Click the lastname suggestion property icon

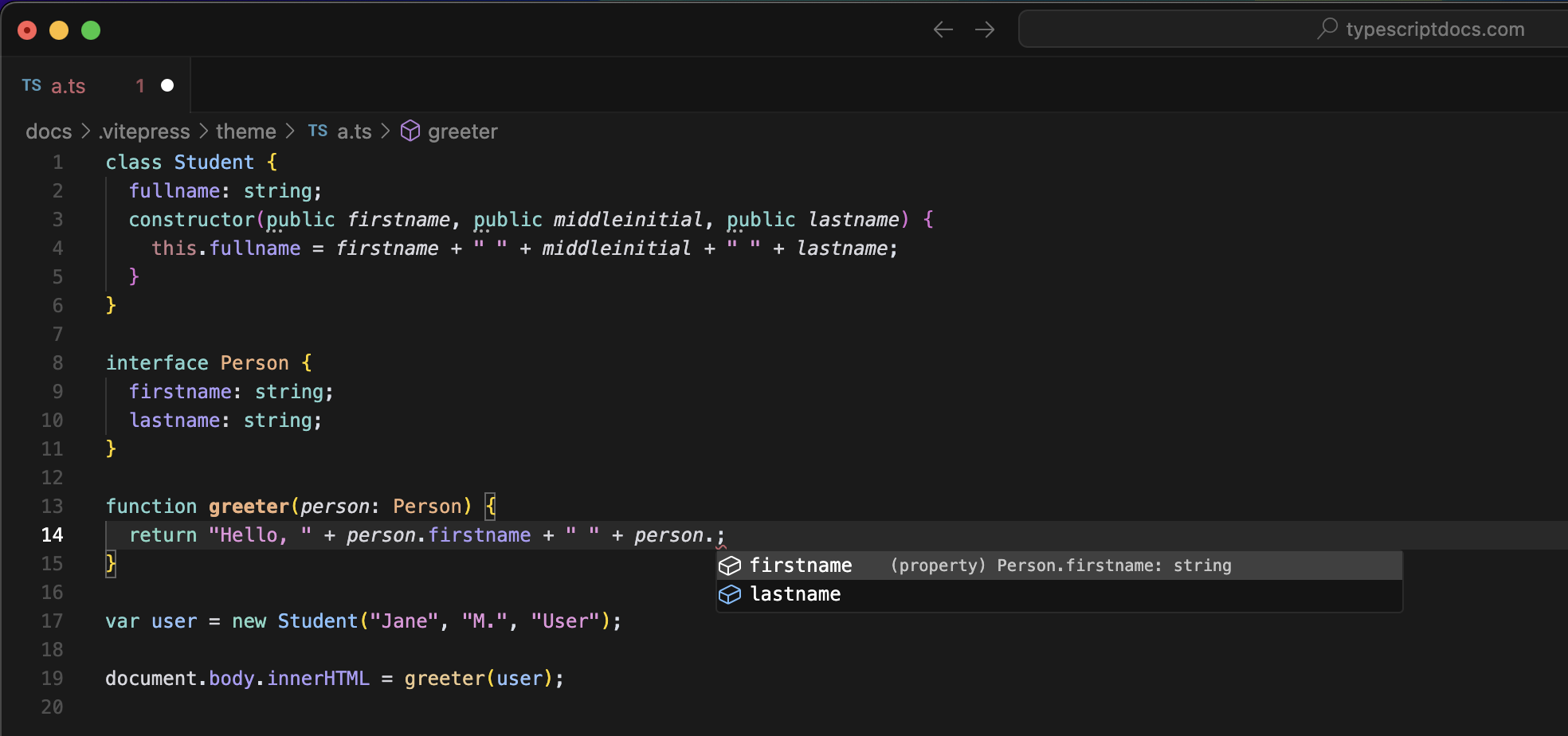tap(730, 595)
